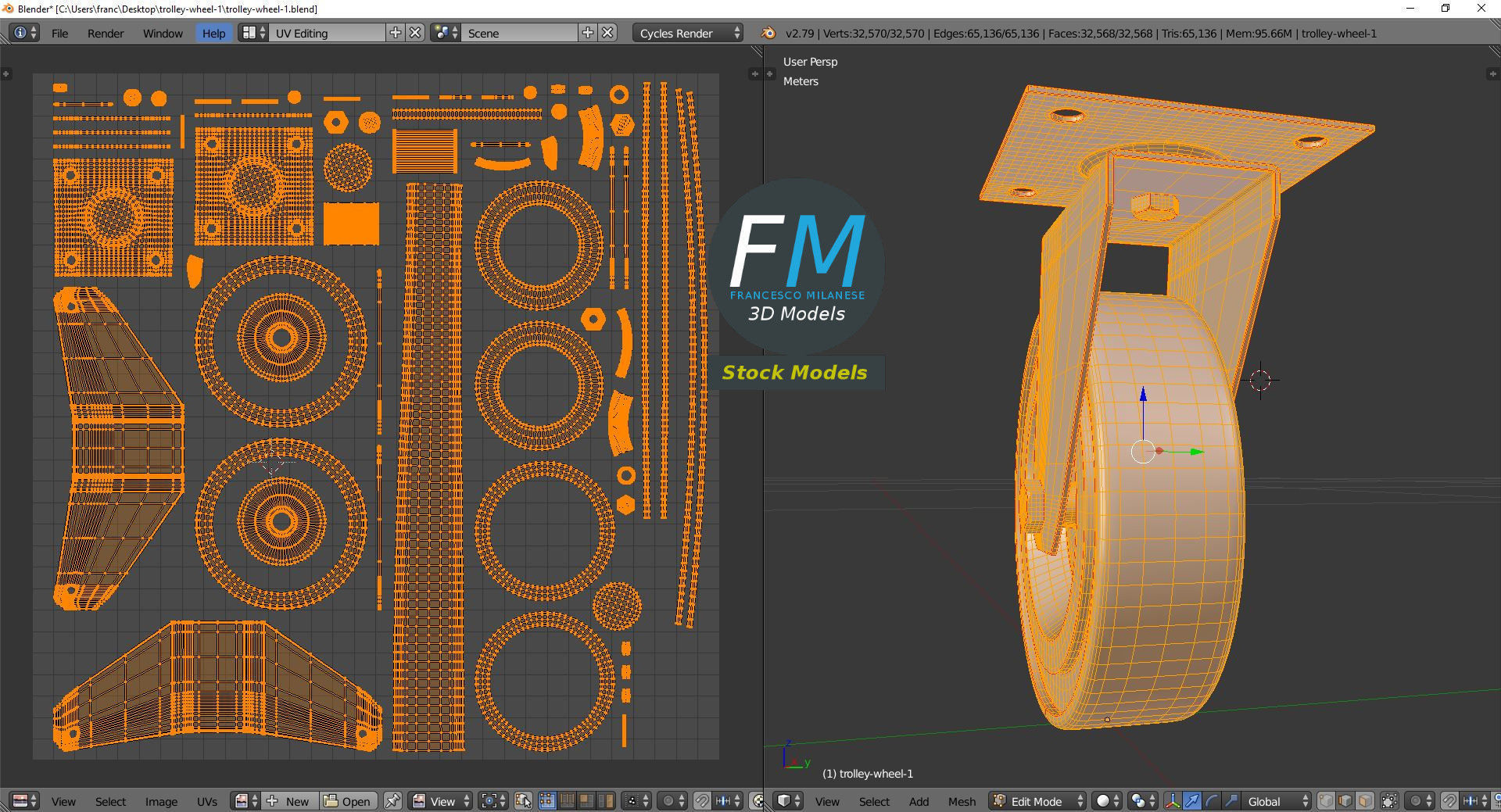
Task: Open the UV pivot point selector
Action: [493, 801]
